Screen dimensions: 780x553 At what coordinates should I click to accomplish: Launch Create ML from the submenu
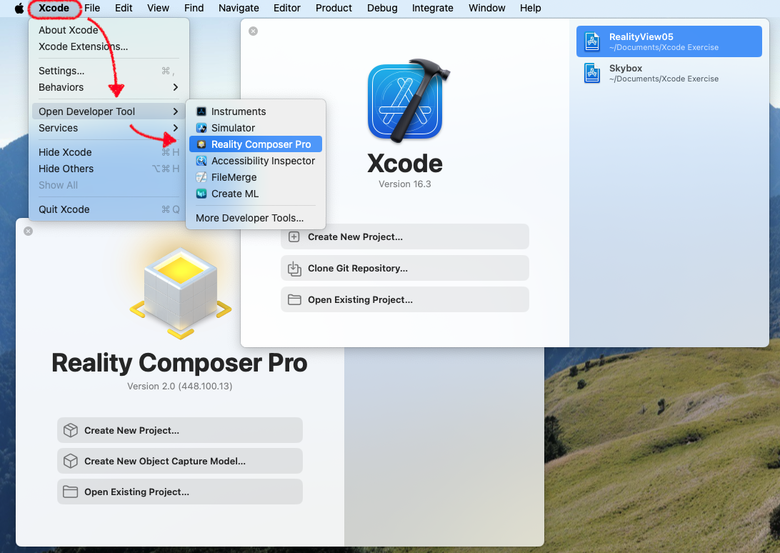pos(256,193)
